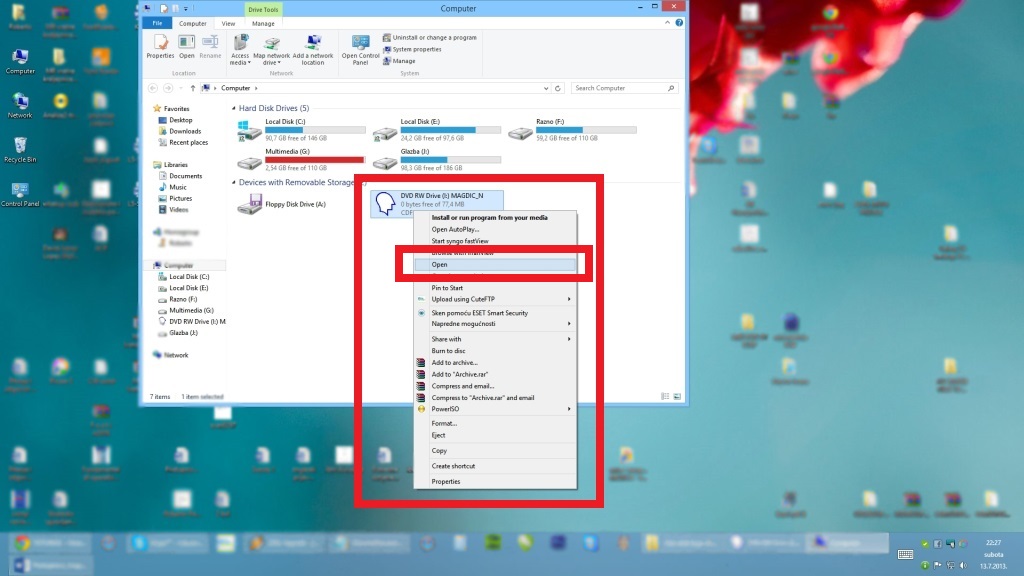Open Control Panel from the ribbon
1024x576 pixels.
(360, 48)
